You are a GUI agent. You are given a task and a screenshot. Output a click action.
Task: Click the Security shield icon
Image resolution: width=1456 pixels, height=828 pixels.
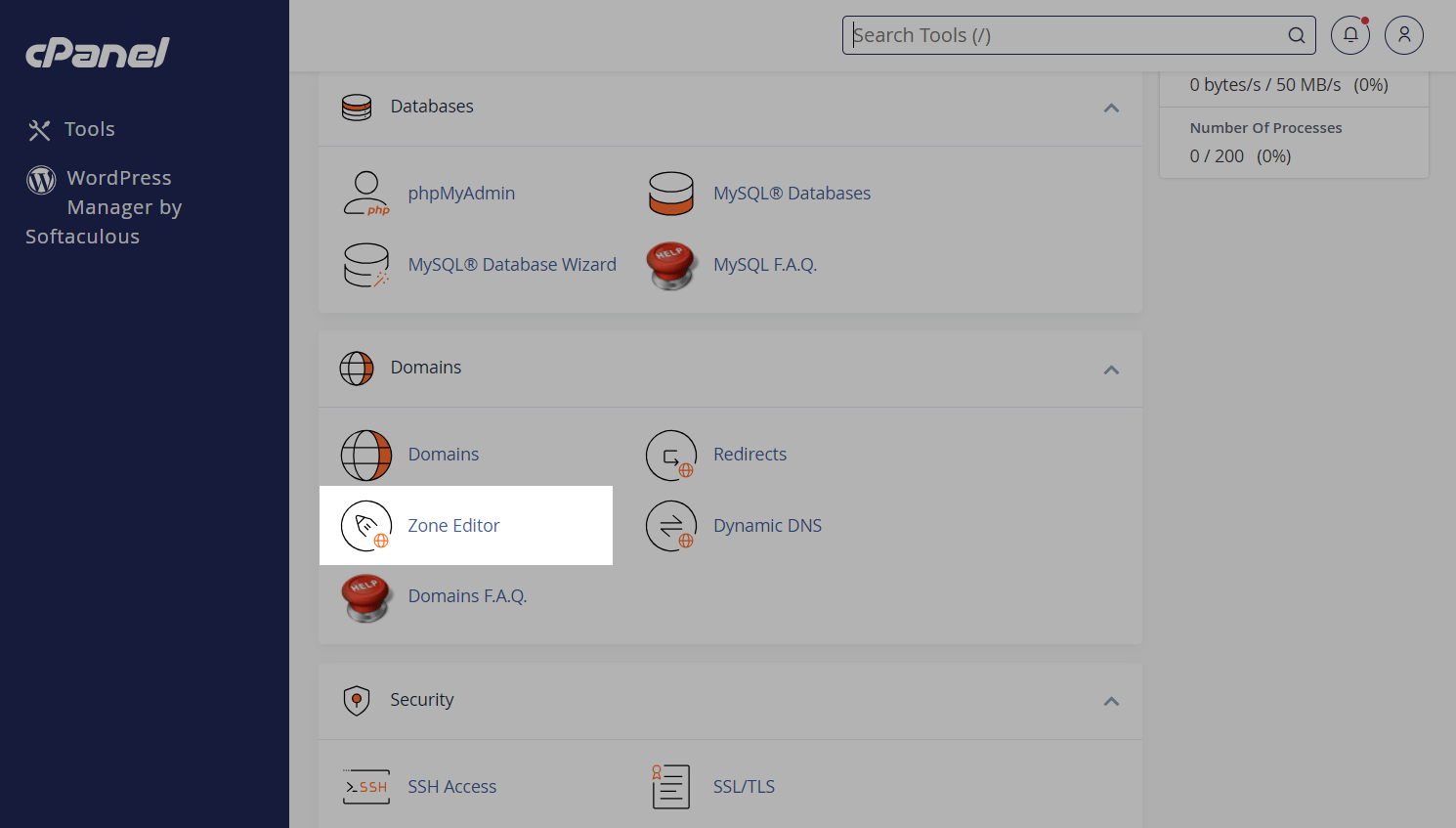coord(357,700)
